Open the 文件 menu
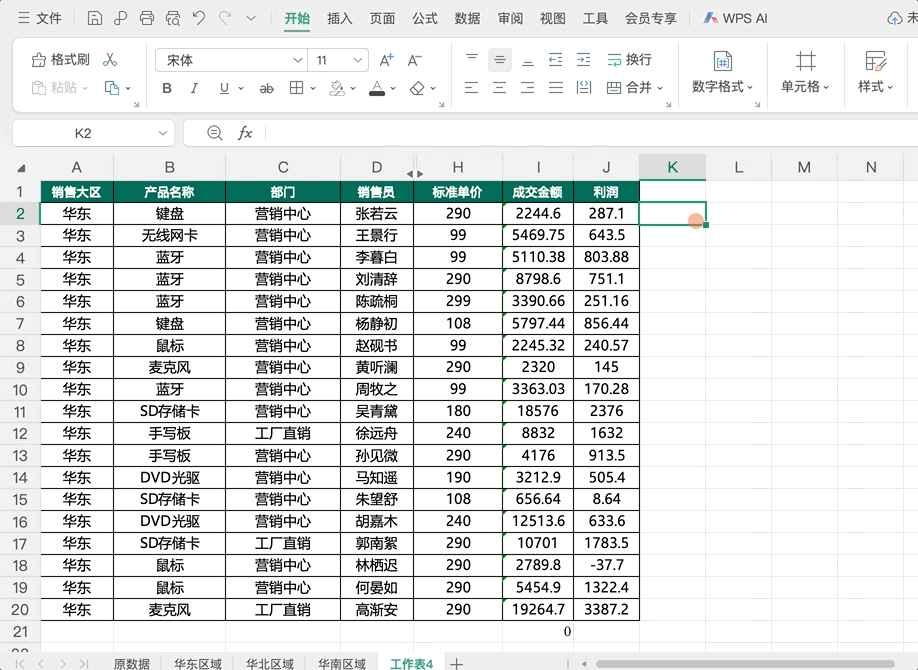 39,18
